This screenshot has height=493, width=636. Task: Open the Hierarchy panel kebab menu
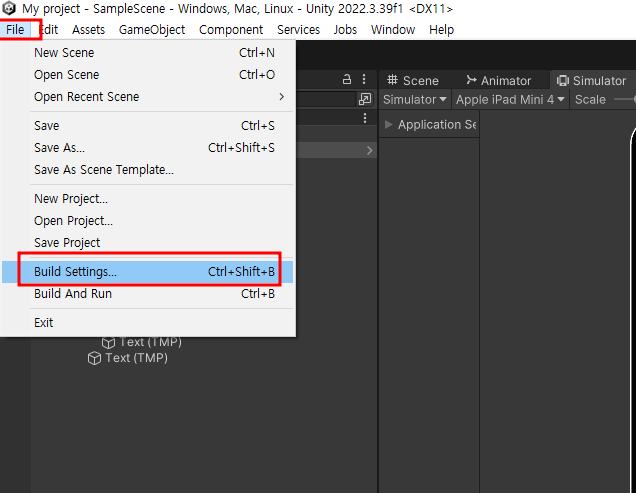[x=364, y=79]
